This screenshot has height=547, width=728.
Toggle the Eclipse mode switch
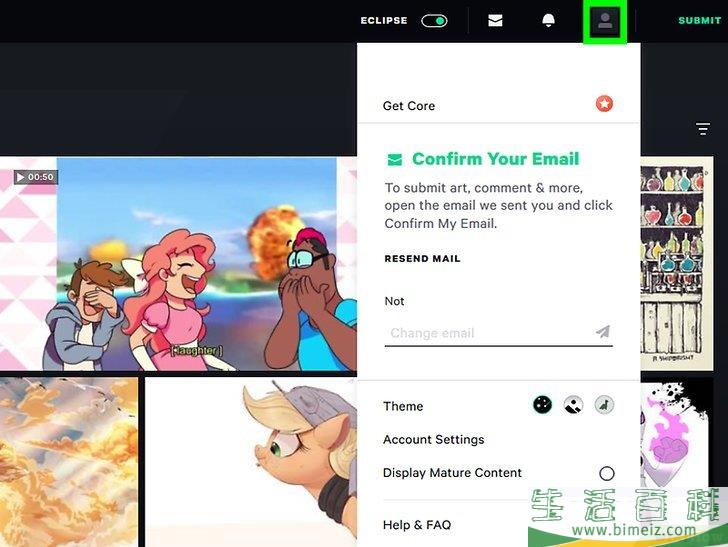point(434,21)
